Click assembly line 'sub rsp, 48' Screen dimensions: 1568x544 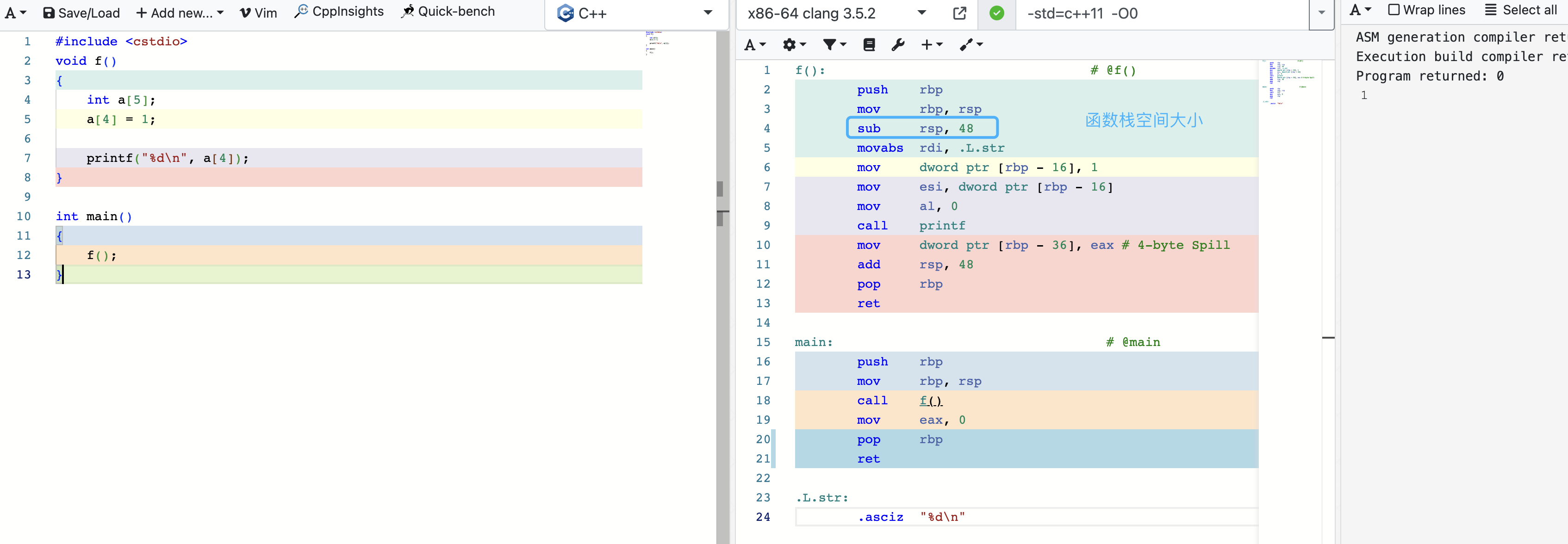pyautogui.click(x=915, y=129)
